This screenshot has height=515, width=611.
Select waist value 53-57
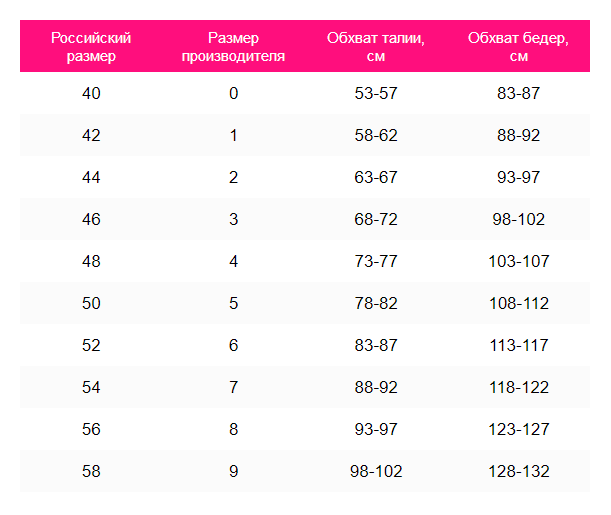pyautogui.click(x=376, y=93)
